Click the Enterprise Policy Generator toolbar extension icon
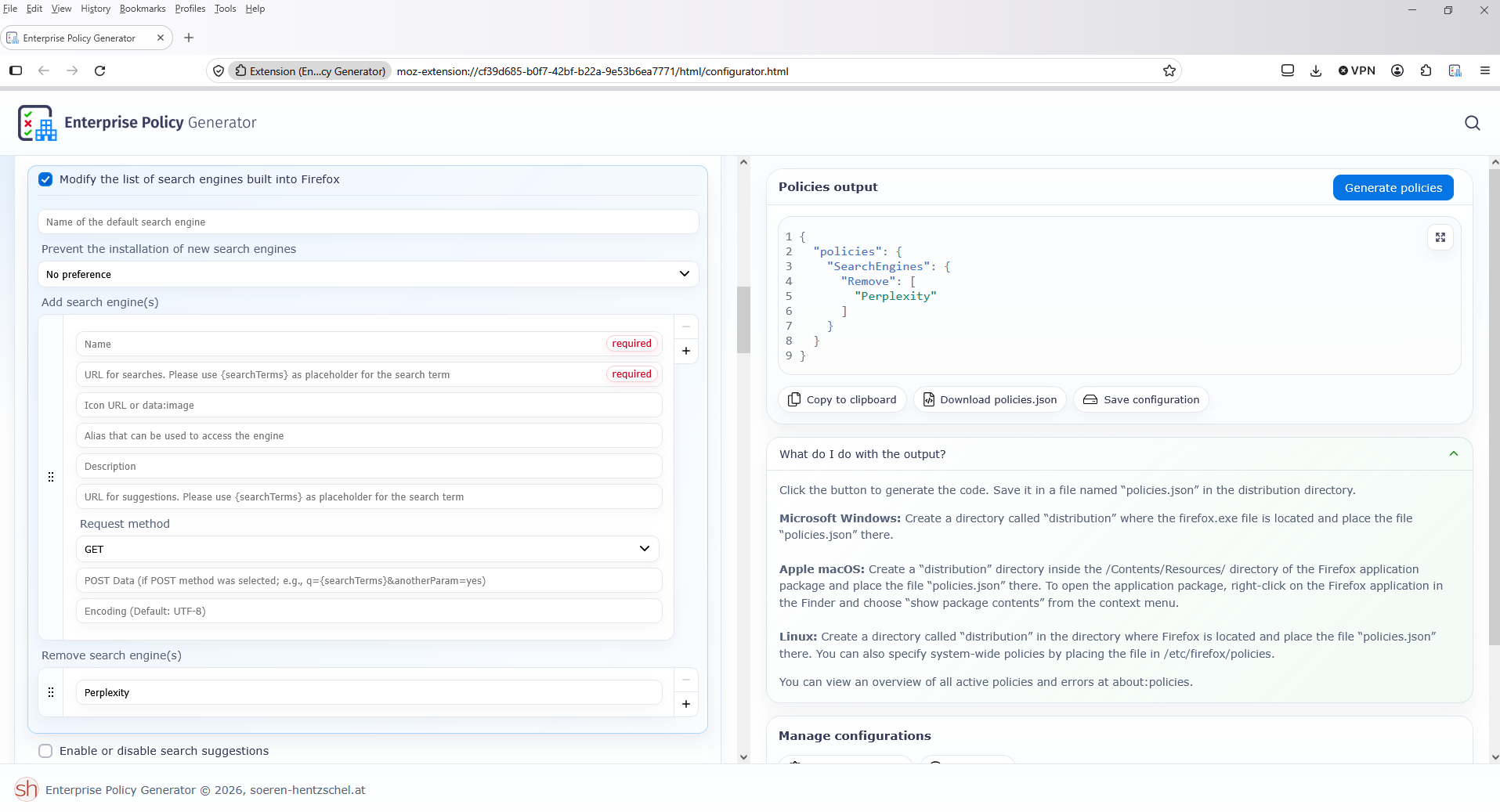This screenshot has width=1500, height=812. [1455, 70]
